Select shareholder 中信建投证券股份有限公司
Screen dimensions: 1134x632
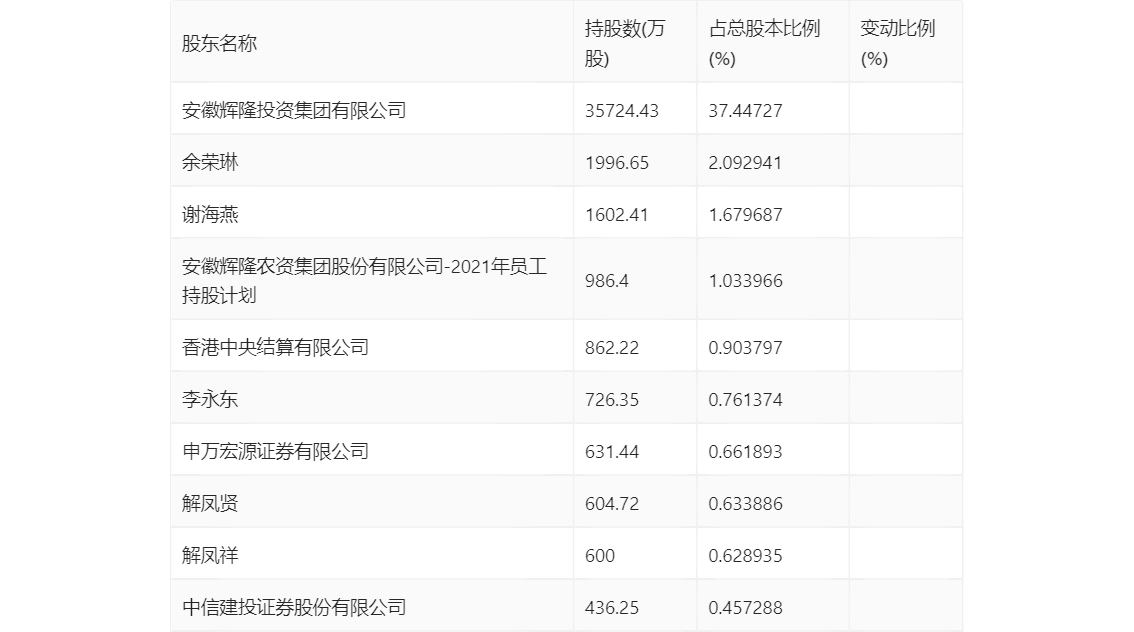point(294,608)
